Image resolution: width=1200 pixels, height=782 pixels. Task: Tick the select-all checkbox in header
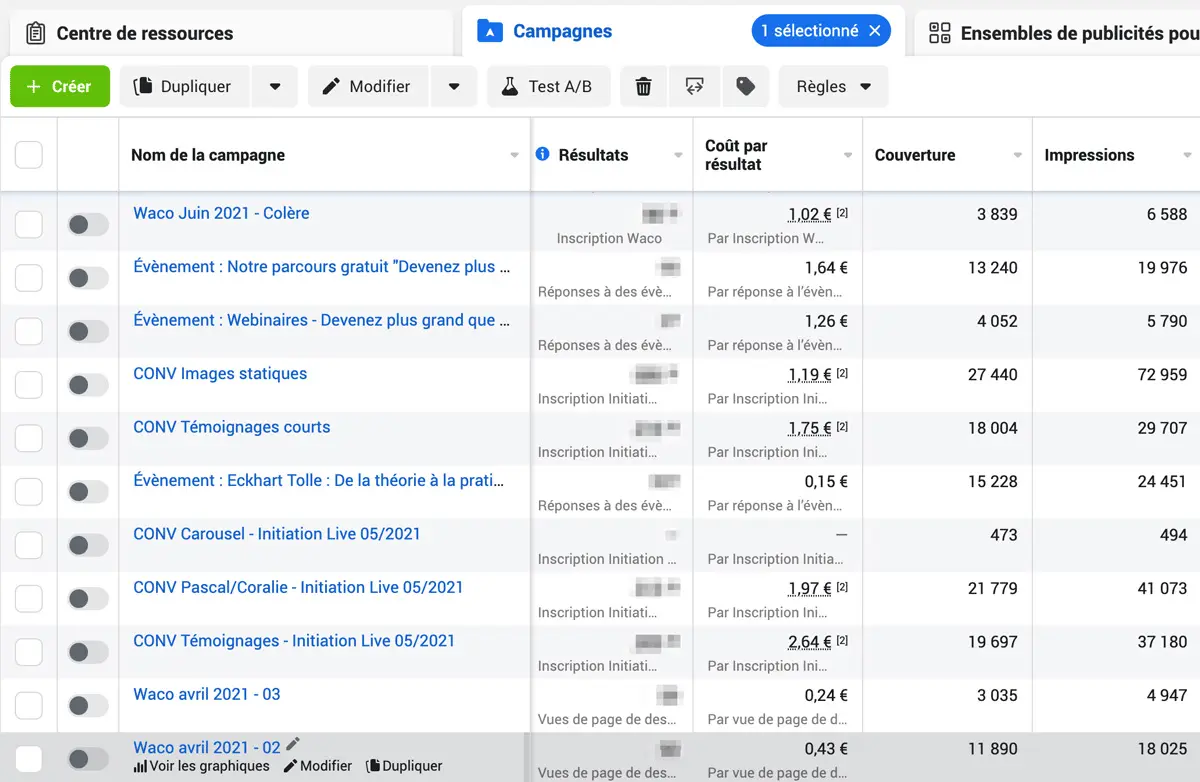(x=29, y=155)
